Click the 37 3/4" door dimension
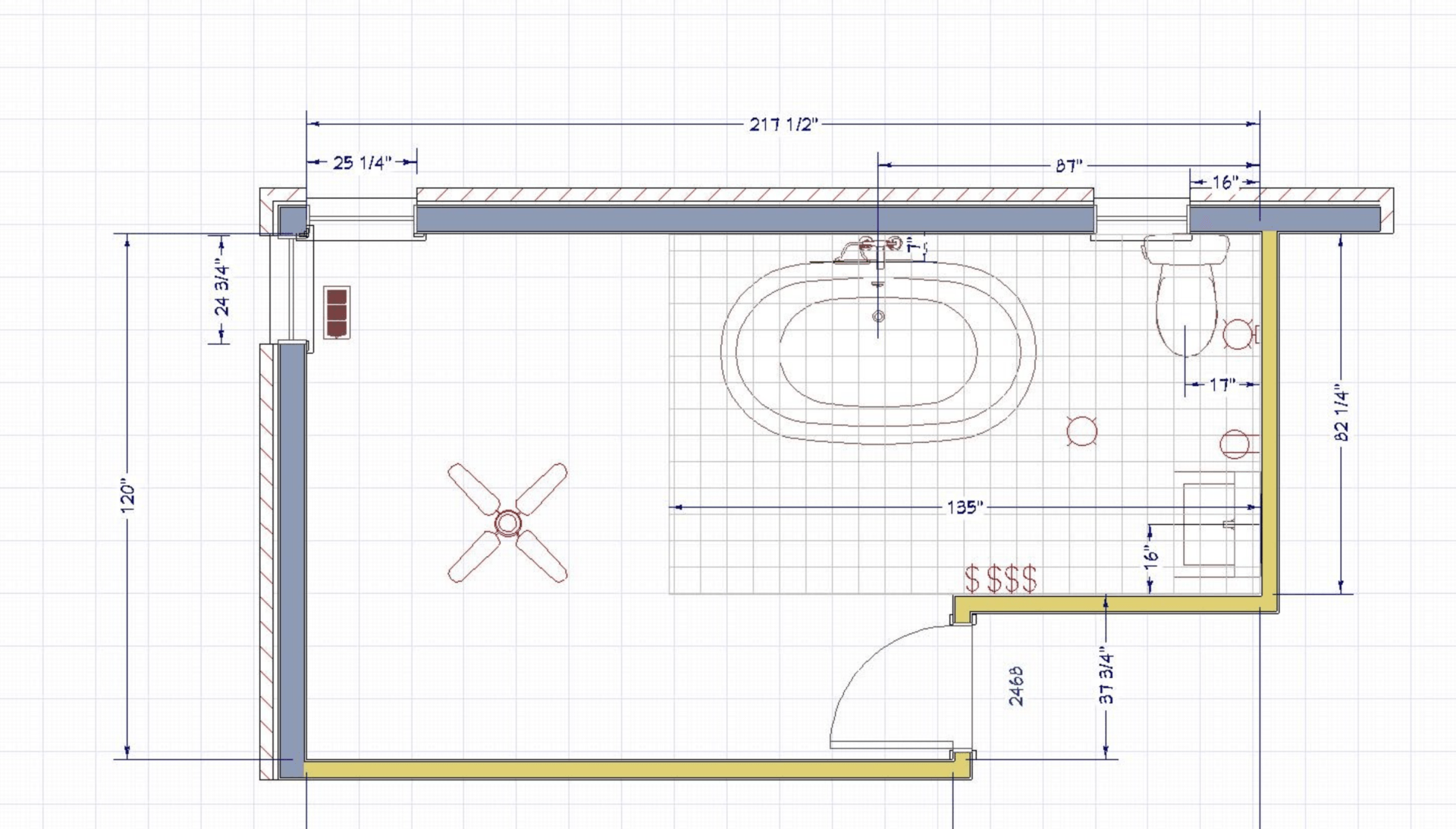The width and height of the screenshot is (1456, 829). pyautogui.click(x=1106, y=677)
